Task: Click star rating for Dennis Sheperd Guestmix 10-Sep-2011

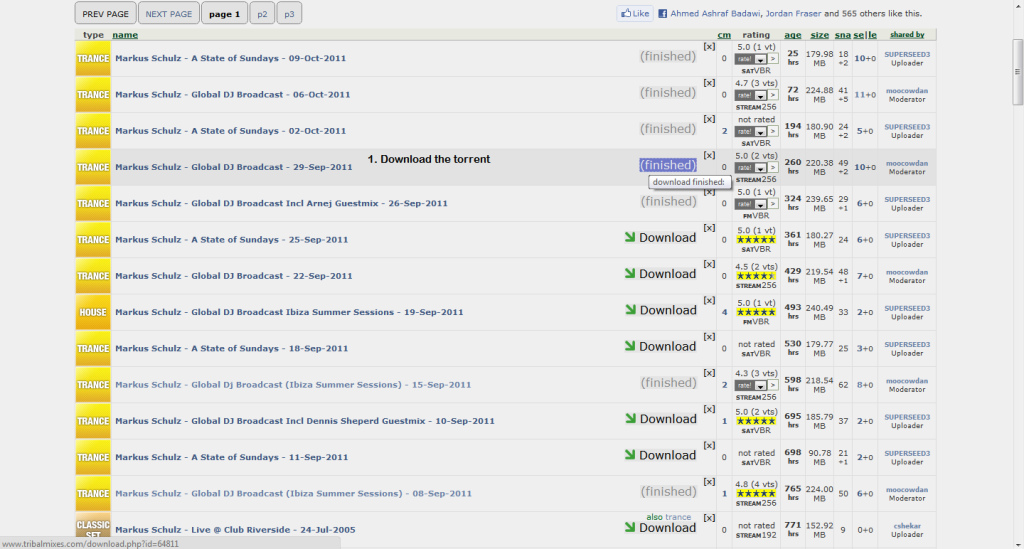Action: (x=756, y=421)
